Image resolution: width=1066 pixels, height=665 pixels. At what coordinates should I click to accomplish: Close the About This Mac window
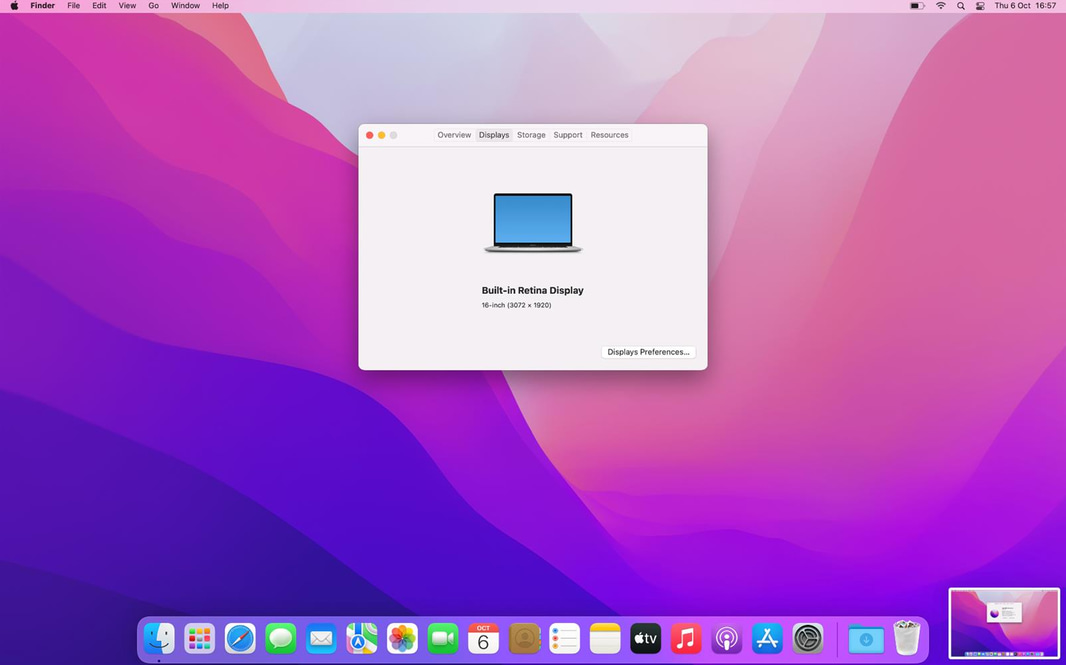(370, 135)
